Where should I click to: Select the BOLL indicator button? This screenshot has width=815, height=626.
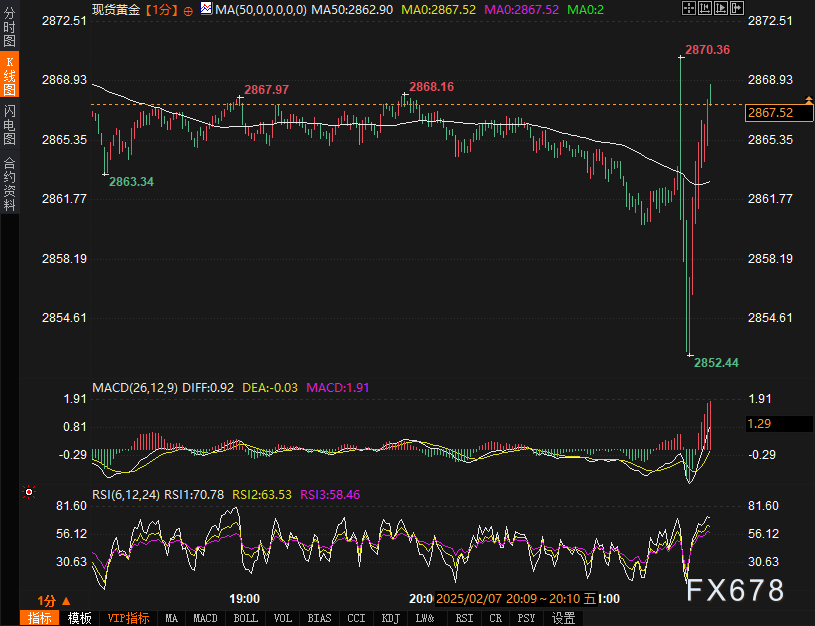tap(245, 618)
